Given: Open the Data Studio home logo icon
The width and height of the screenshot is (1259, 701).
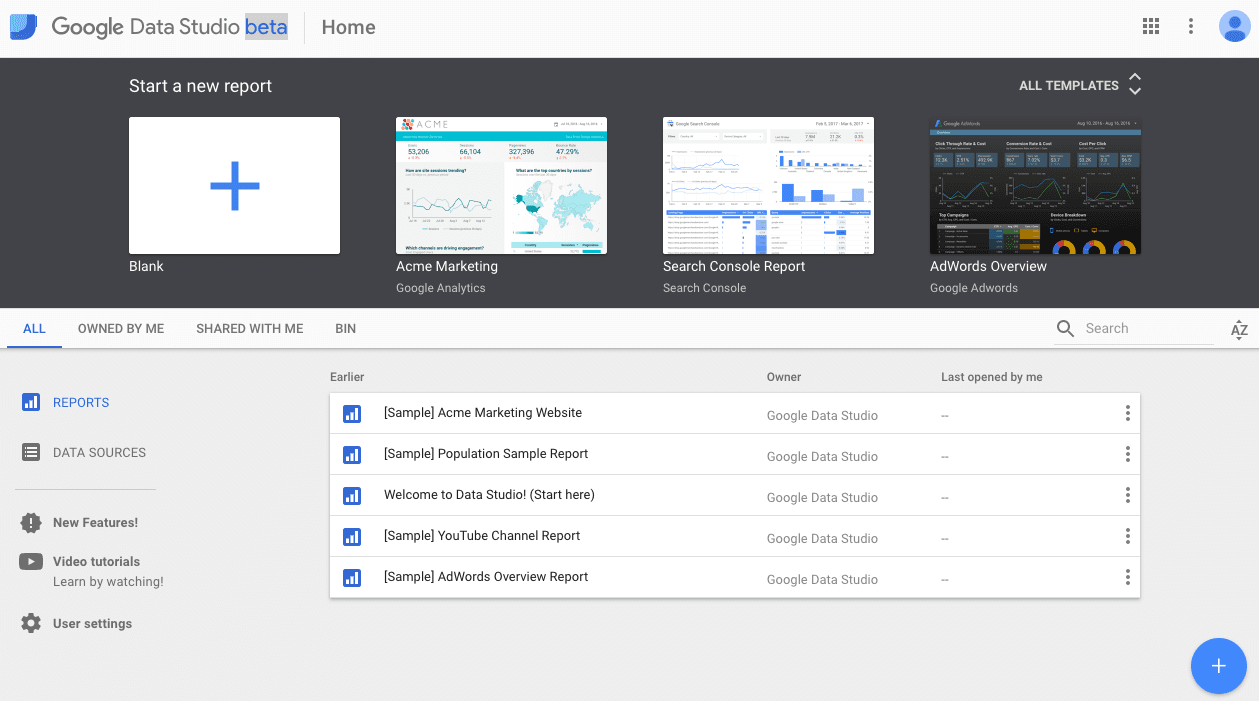Looking at the screenshot, I should pos(22,26).
